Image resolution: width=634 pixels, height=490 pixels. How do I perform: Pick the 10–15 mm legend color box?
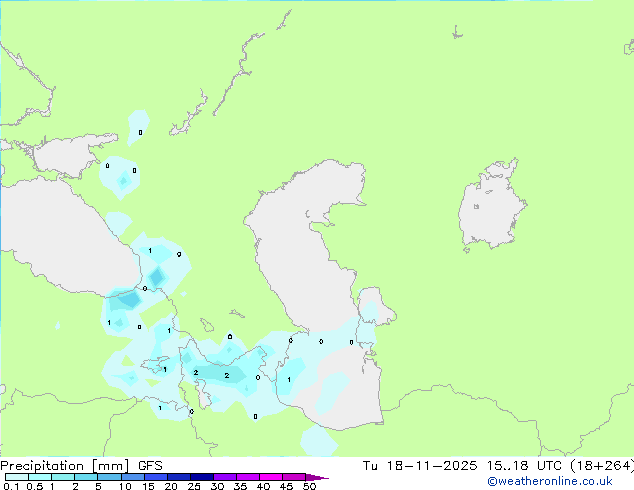click(133, 477)
